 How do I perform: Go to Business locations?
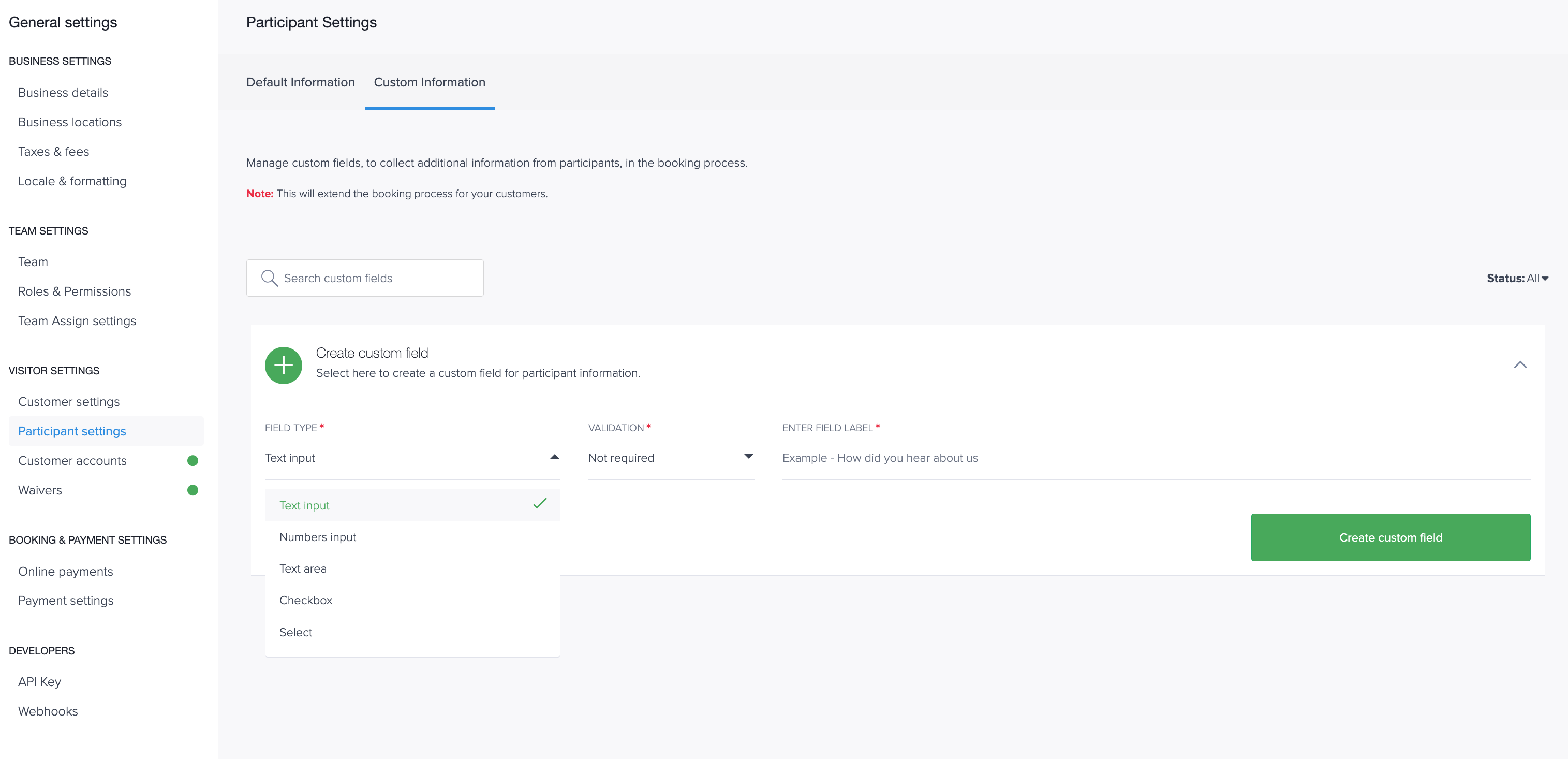pyautogui.click(x=70, y=122)
